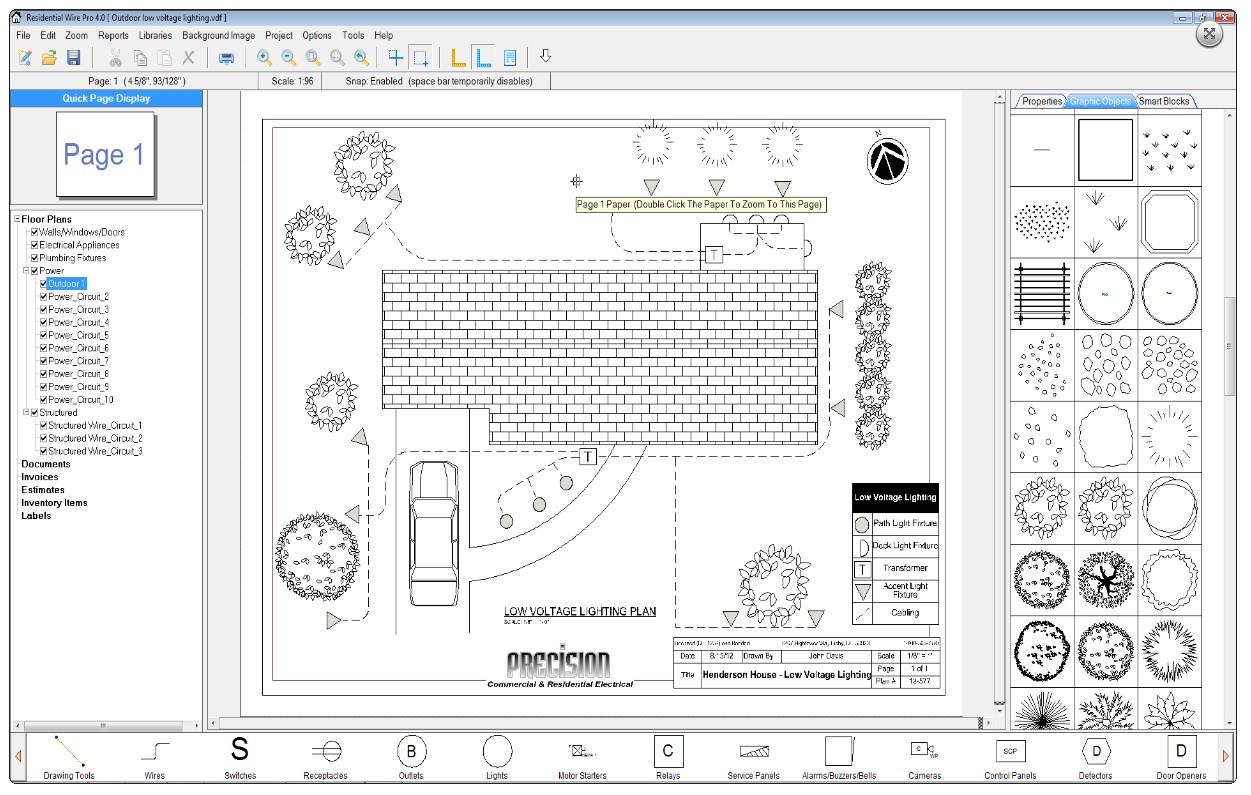Viewport: 1251px width, 795px height.
Task: Click the New project toolbar icon
Action: [26, 58]
